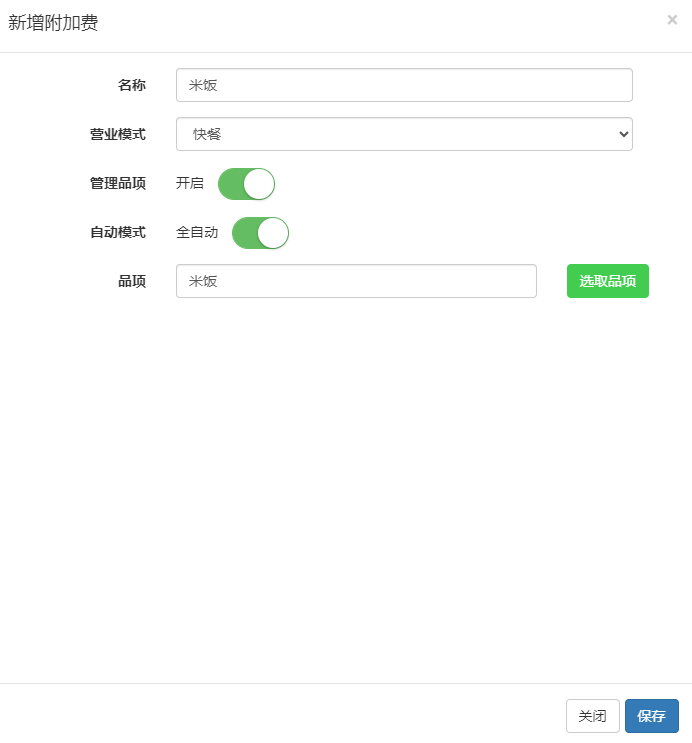The image size is (692, 743).
Task: Expand the chevron arrow of the 营业模式 select
Action: tap(623, 134)
